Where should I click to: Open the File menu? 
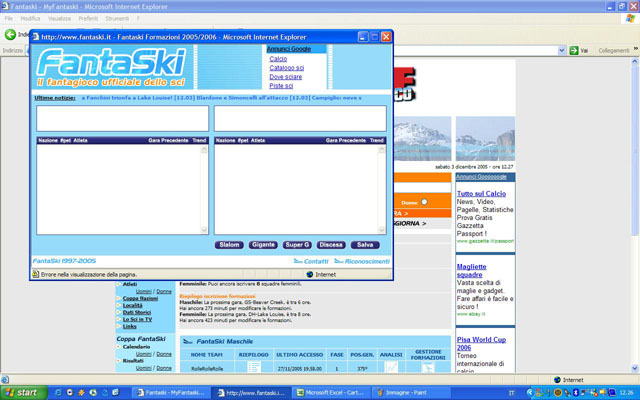click(9, 18)
